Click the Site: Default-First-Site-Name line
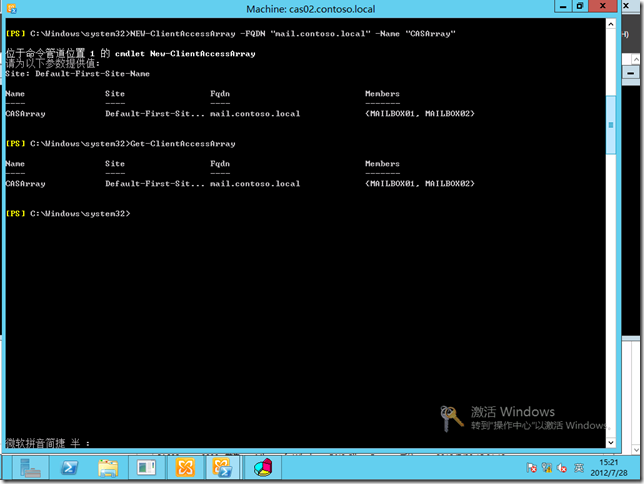This screenshot has width=644, height=484. (78, 74)
